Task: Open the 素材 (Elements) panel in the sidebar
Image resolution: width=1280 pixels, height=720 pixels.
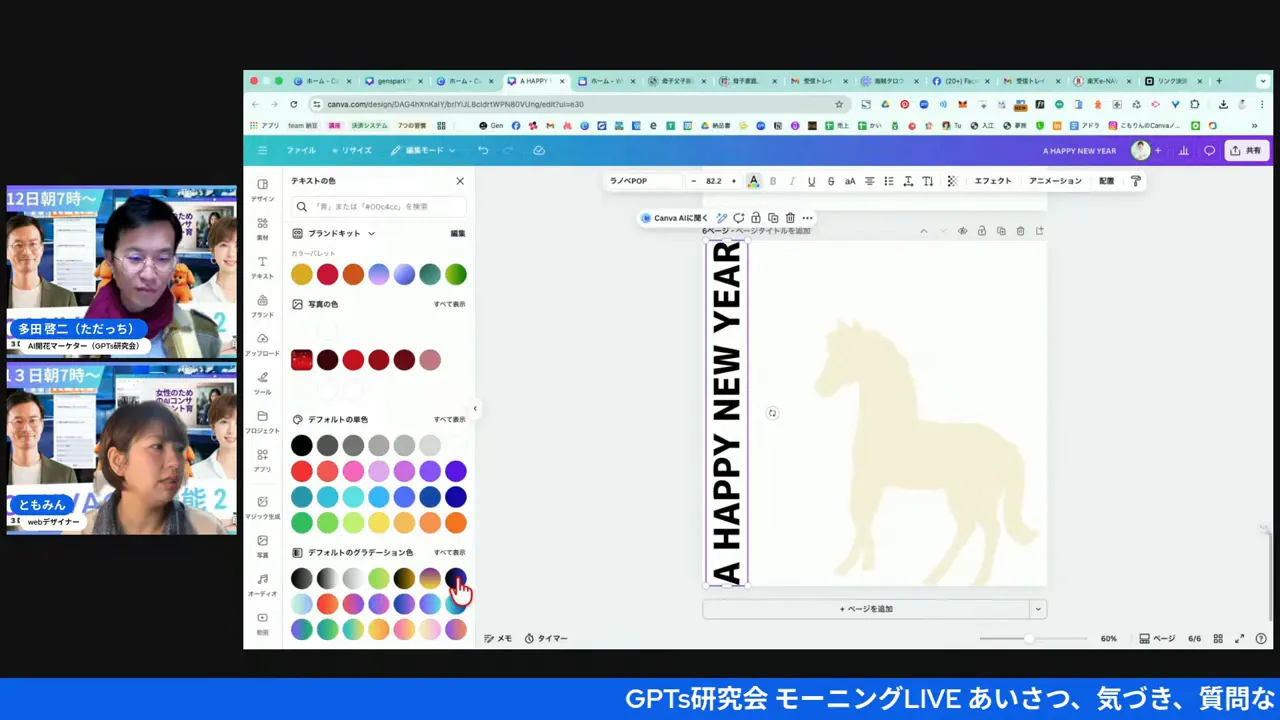Action: point(262,228)
